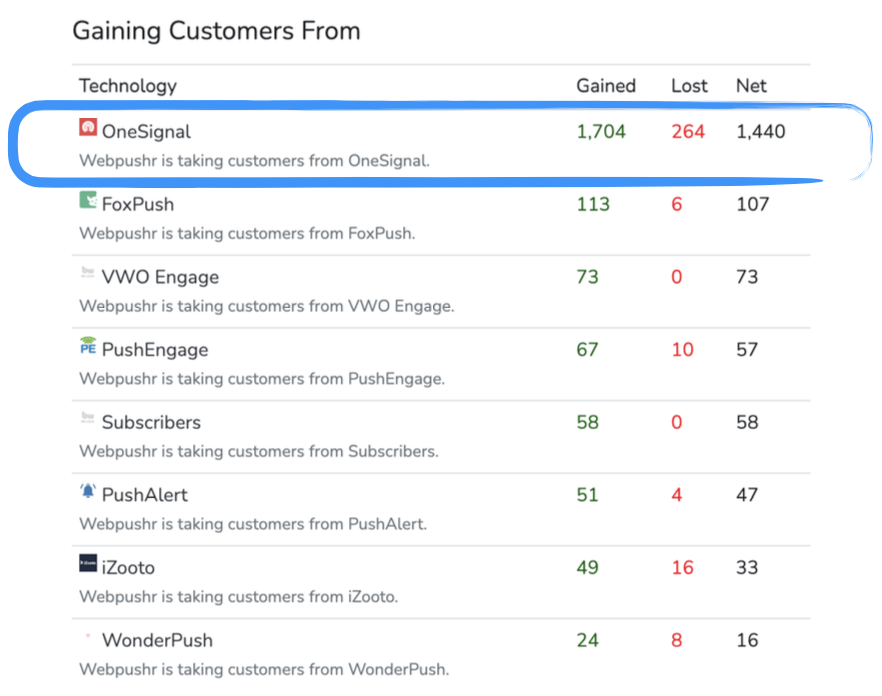Select OneSignal lost value 264

688,132
